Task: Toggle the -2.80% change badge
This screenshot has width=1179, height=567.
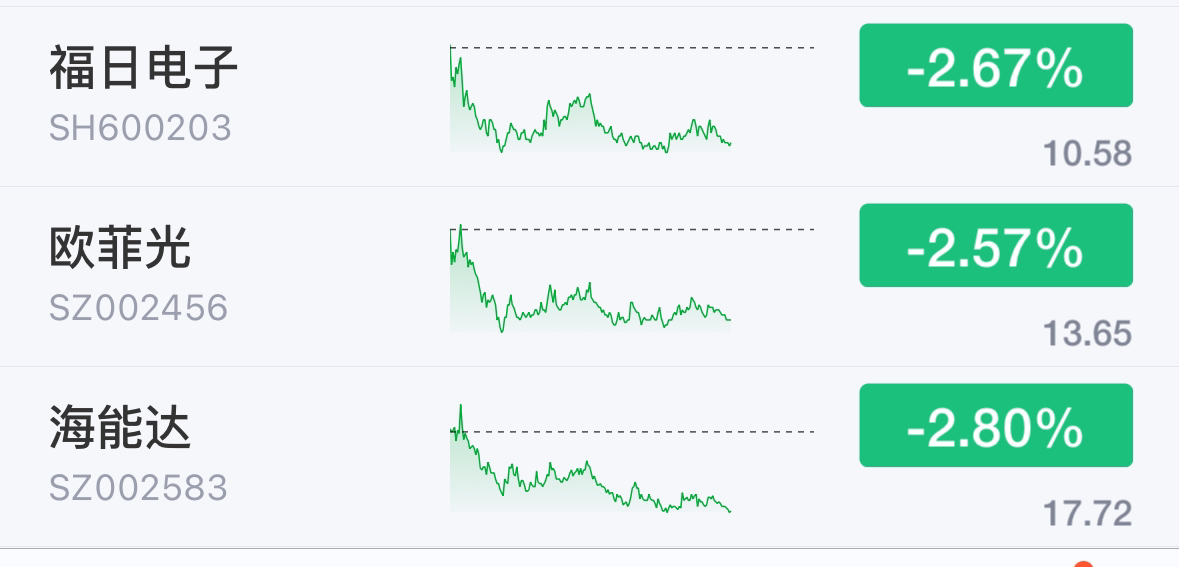Action: coord(996,425)
